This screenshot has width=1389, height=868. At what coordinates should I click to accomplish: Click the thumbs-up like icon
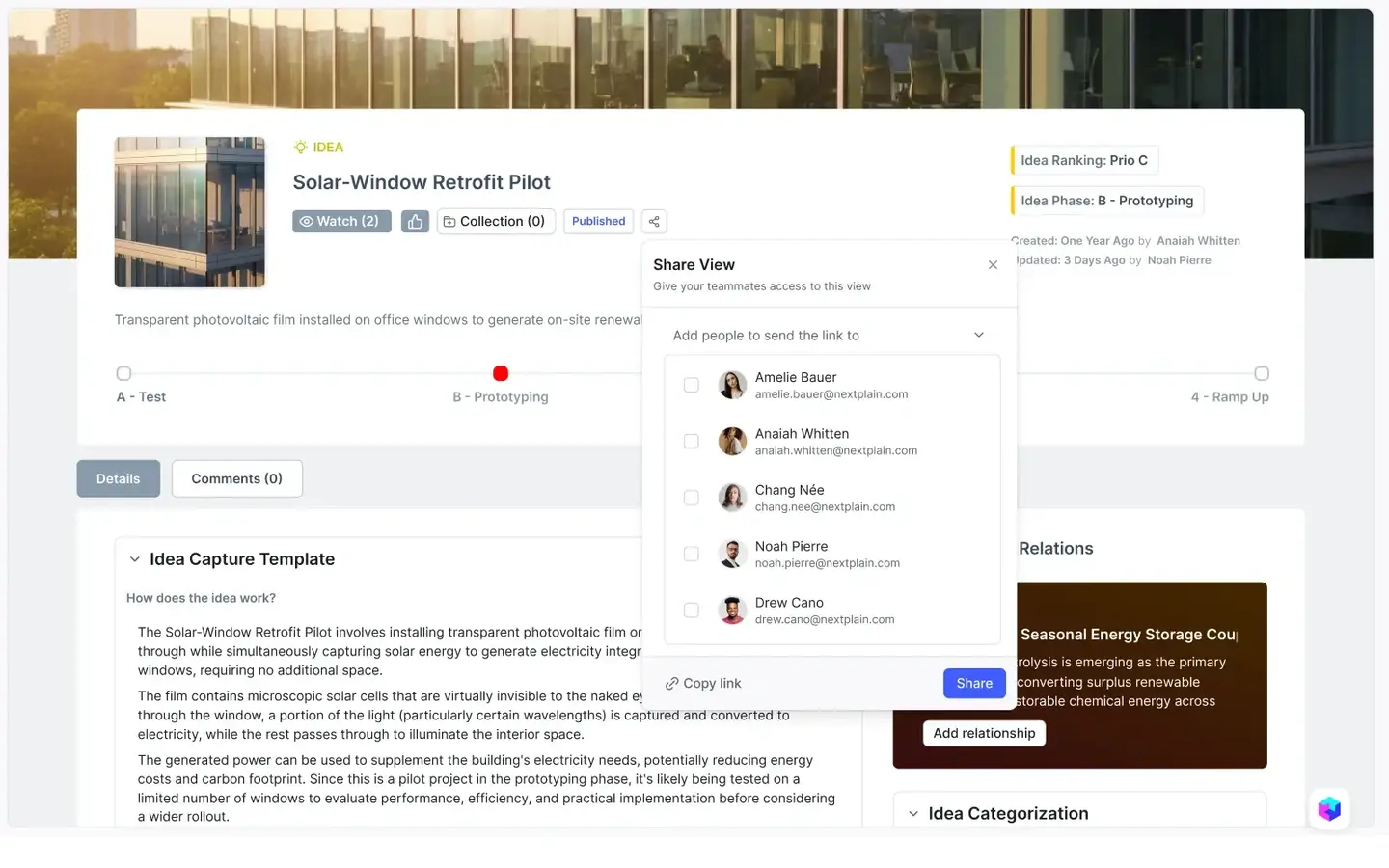[x=415, y=222]
